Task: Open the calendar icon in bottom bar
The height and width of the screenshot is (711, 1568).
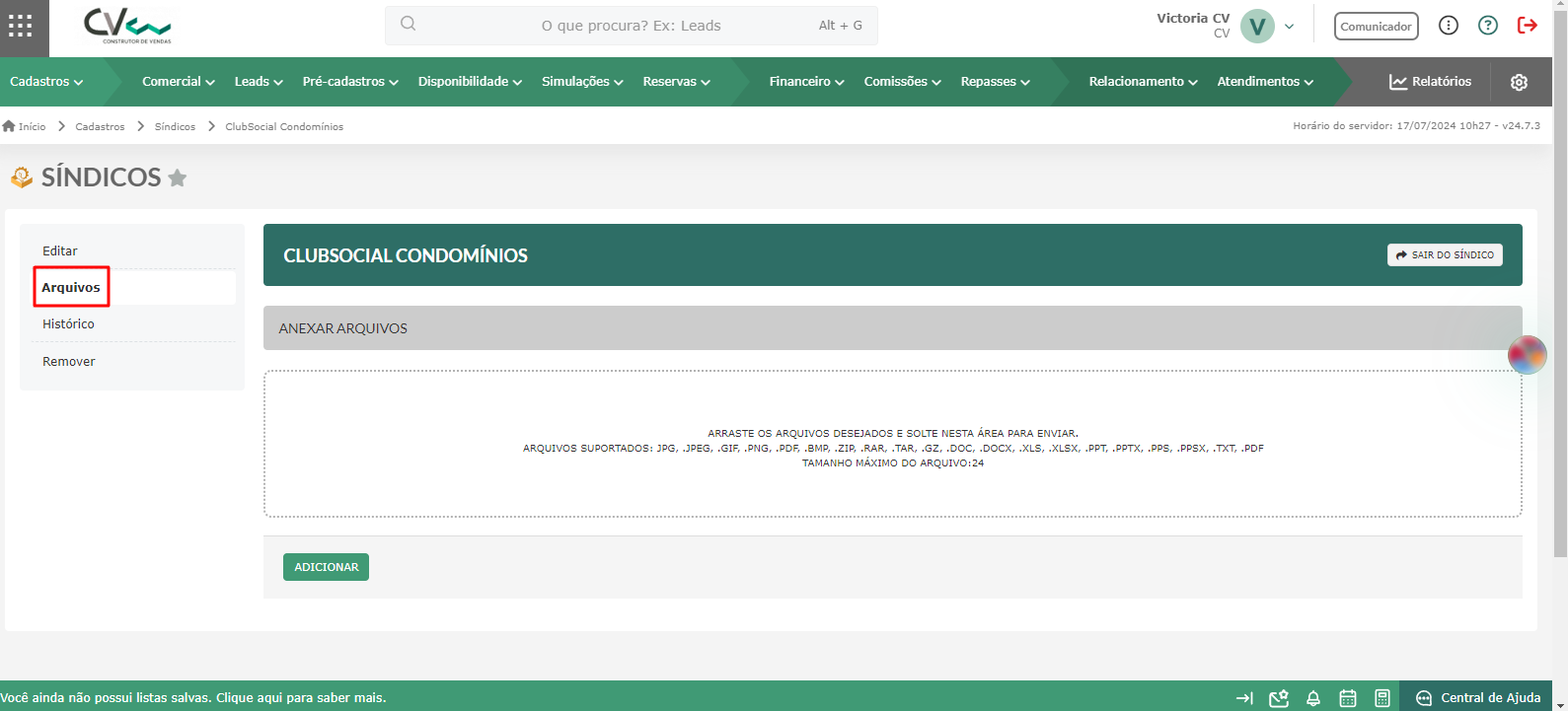Action: click(1348, 698)
